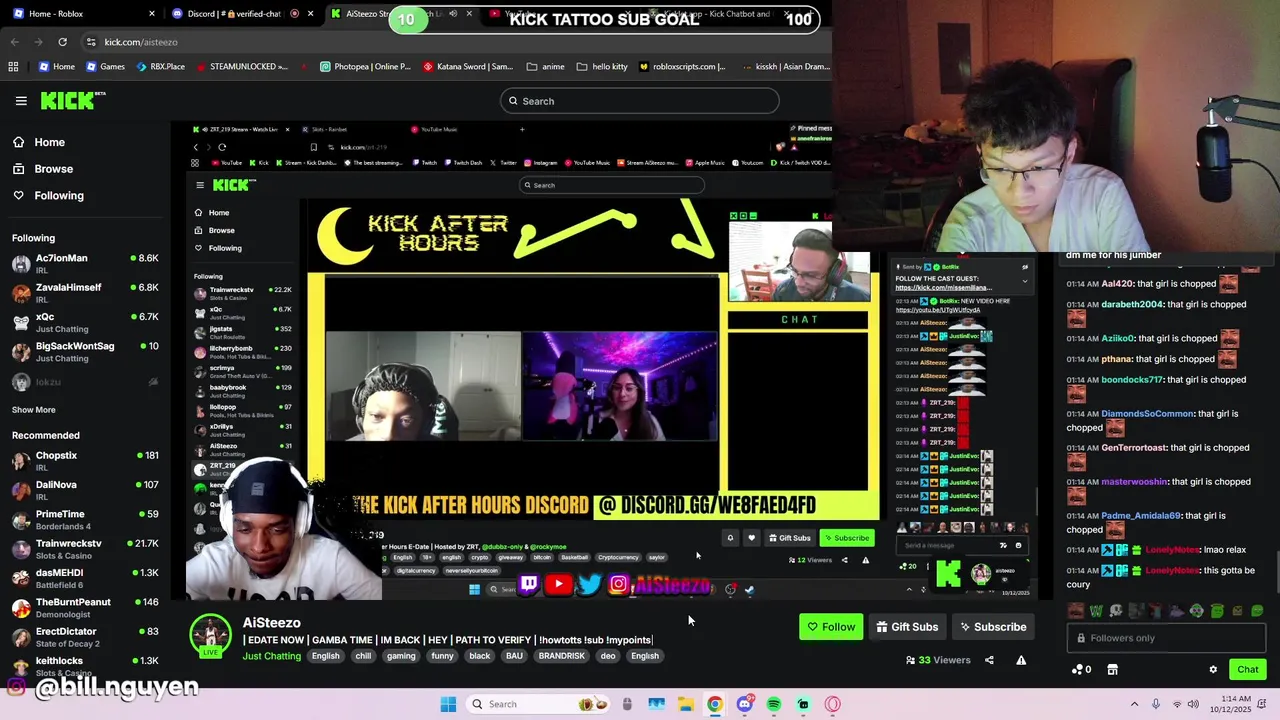Open the anime bookmarks folder
This screenshot has width=1280, height=720.
[546, 67]
